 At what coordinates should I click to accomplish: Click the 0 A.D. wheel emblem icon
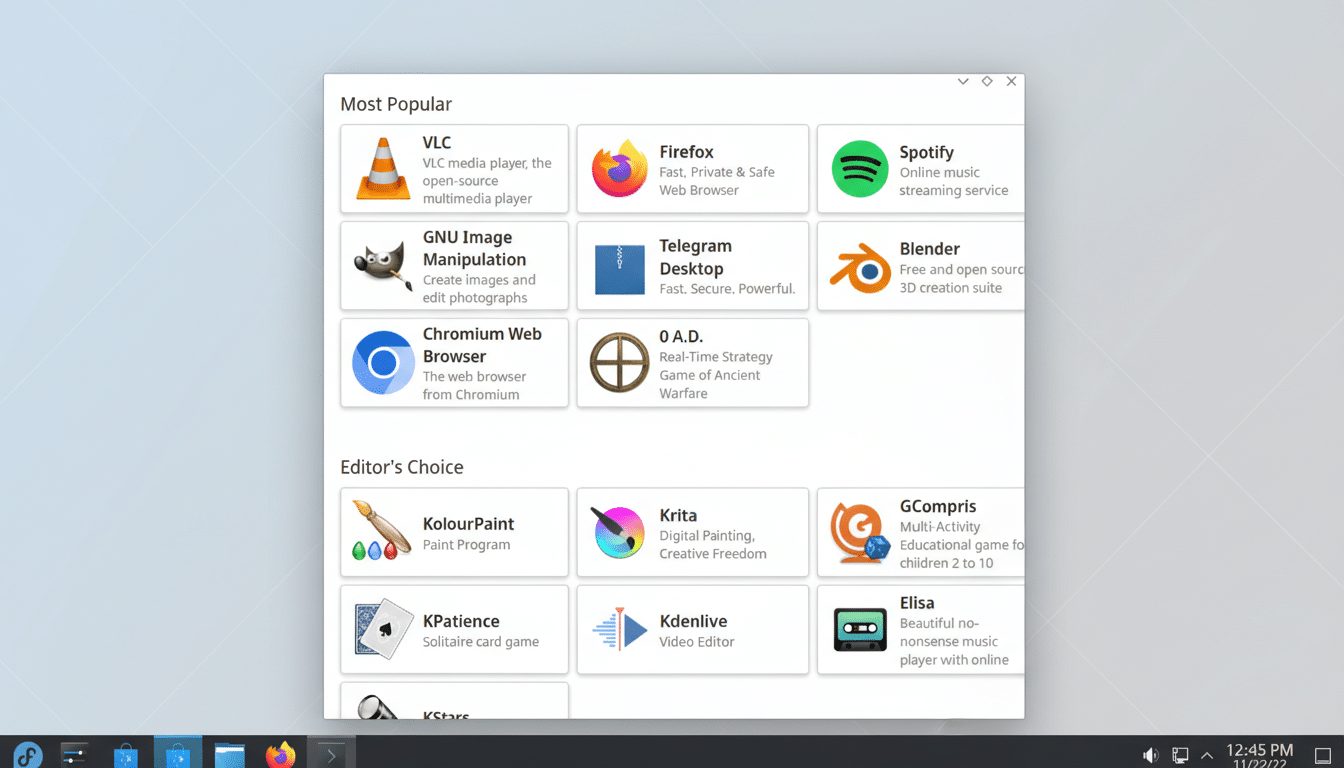618,362
